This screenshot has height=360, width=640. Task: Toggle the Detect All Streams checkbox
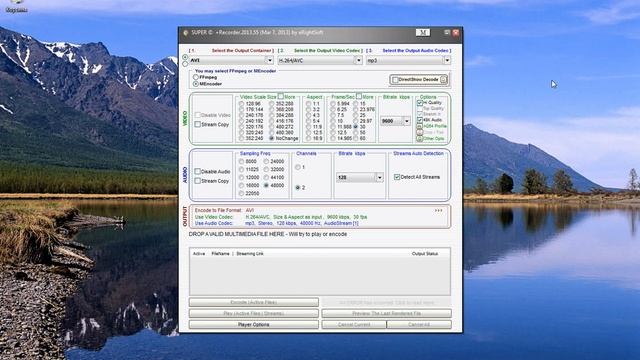pyautogui.click(x=397, y=177)
